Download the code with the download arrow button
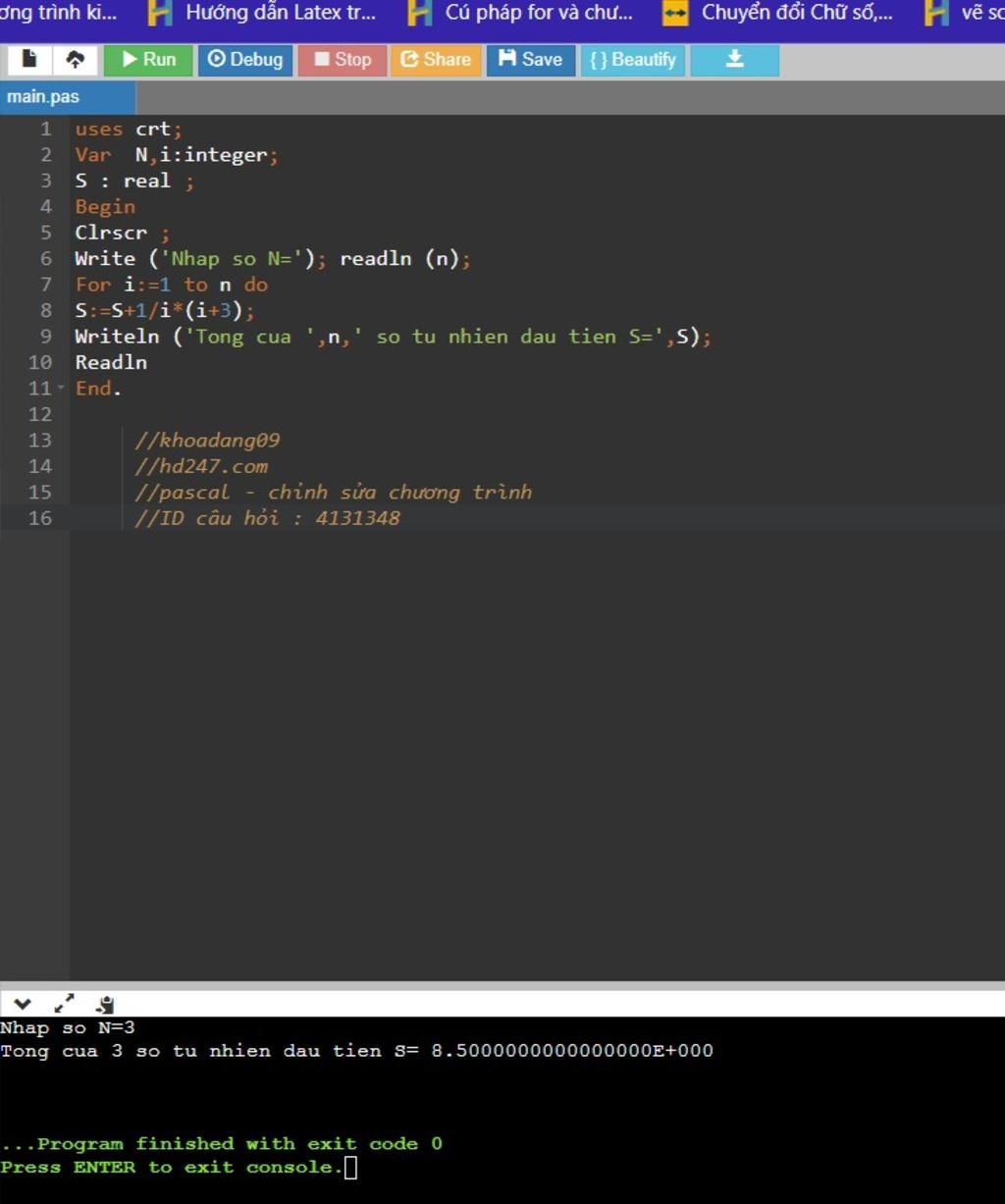The height and width of the screenshot is (1204, 1005). tap(734, 60)
